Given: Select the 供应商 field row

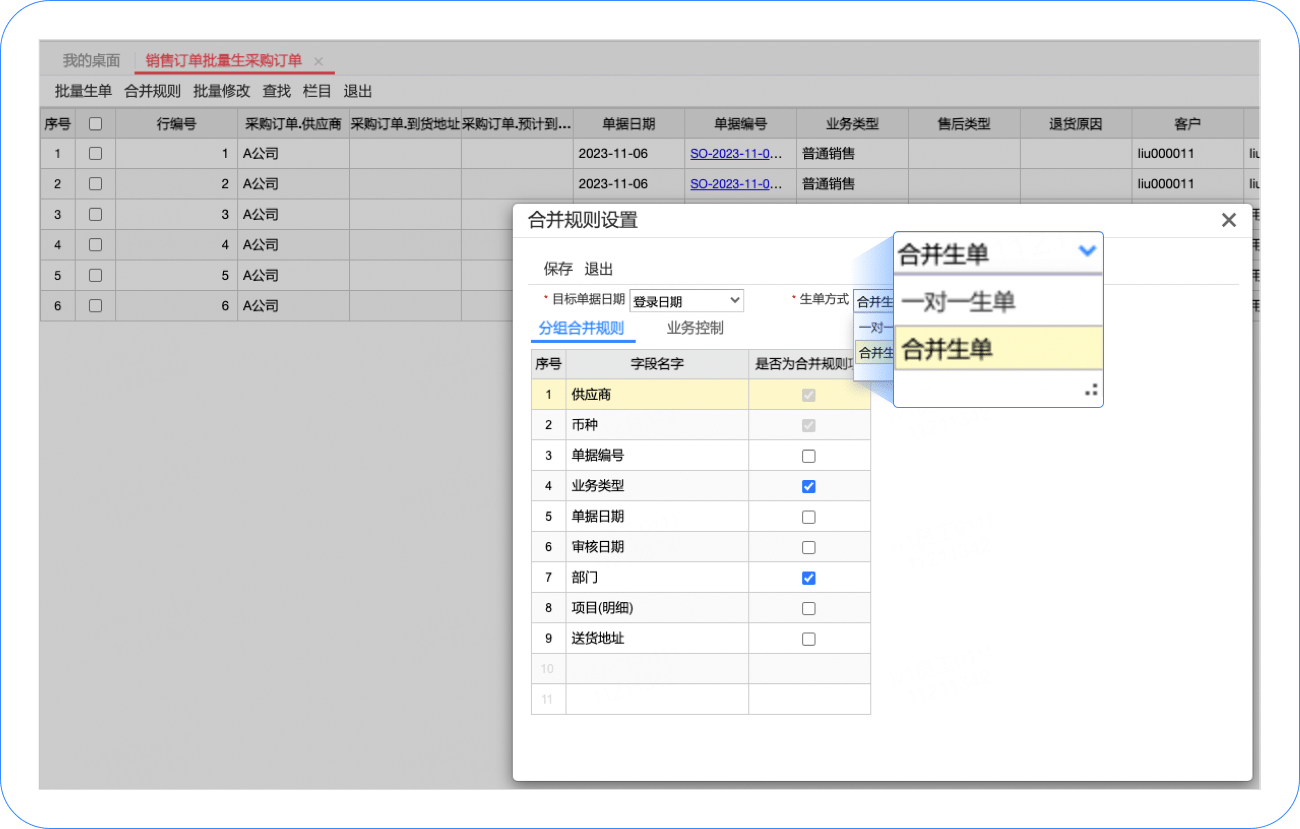Looking at the screenshot, I should (700, 395).
